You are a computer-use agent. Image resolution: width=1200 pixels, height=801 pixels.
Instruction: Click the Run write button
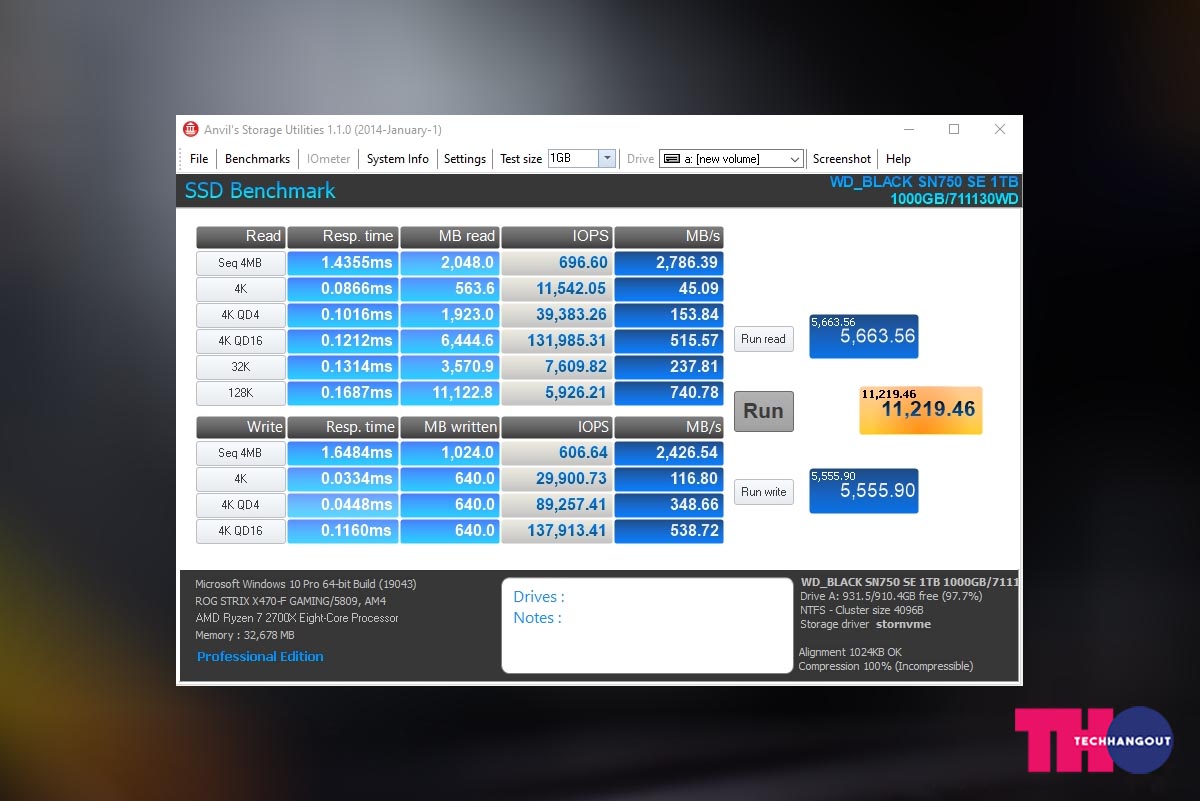coord(764,492)
